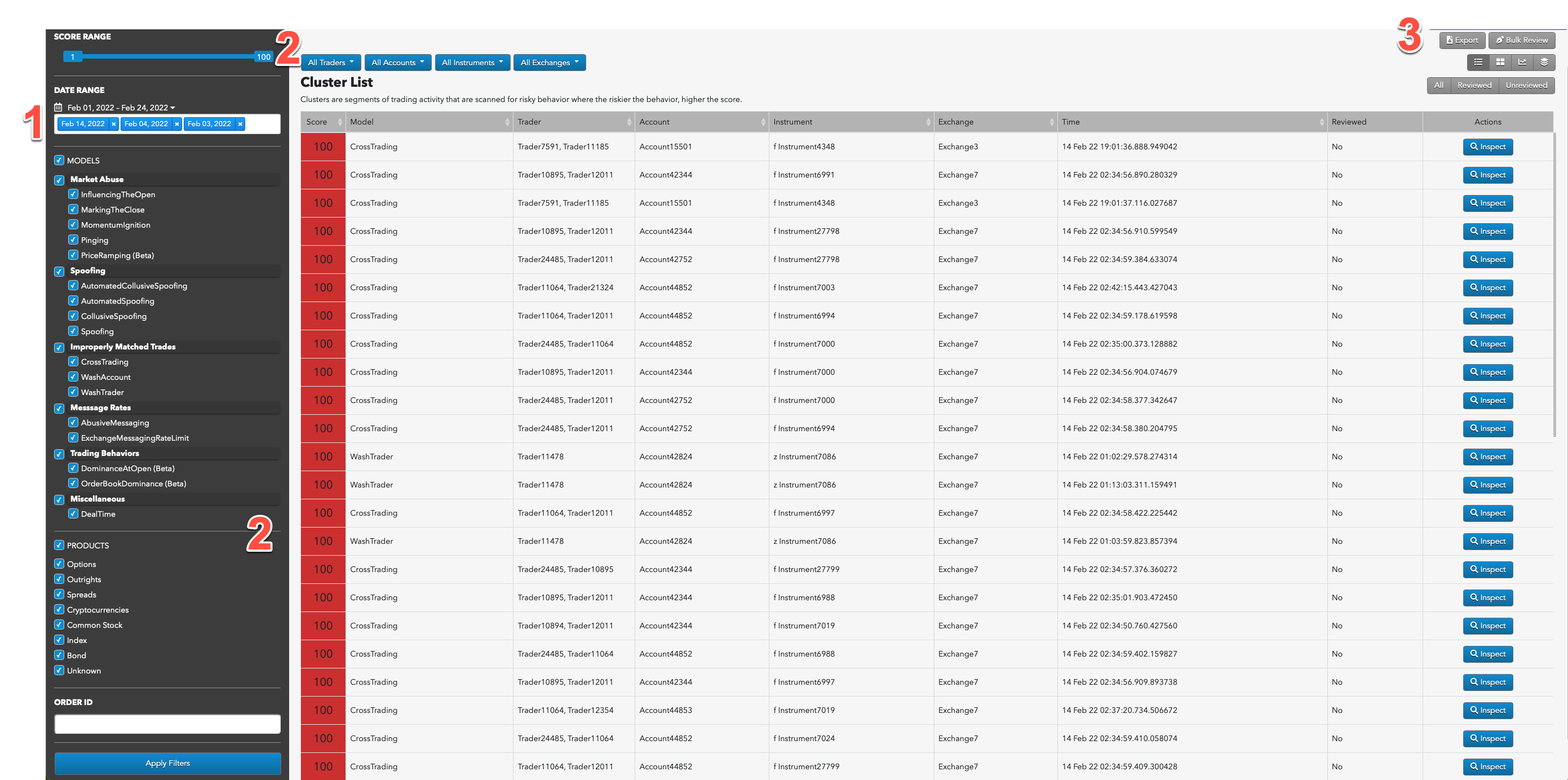Click the score range maximum handle
1568x780 pixels.
tap(263, 56)
